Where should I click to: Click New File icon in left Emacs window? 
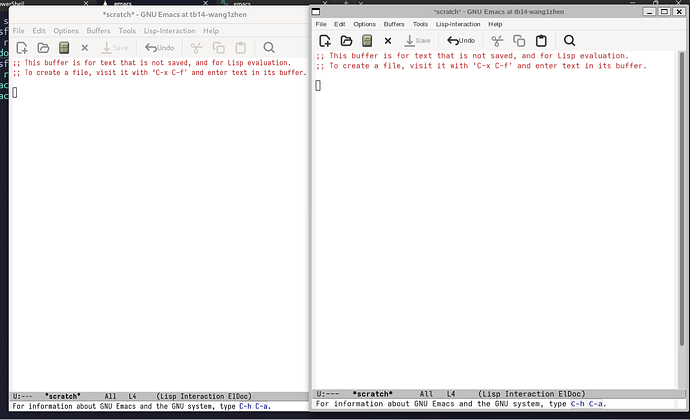pos(22,48)
